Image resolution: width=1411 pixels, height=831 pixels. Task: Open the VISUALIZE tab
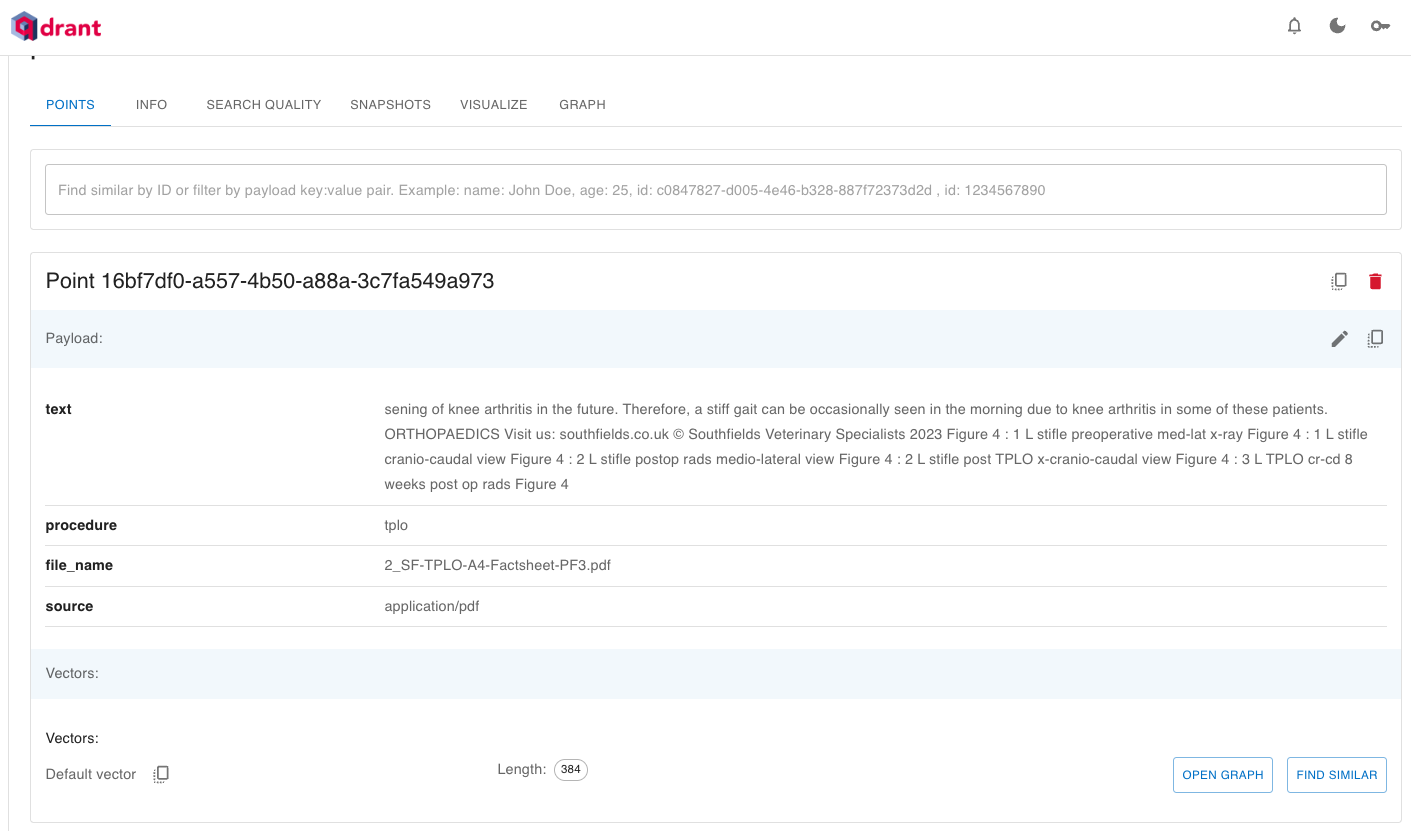tap(493, 104)
